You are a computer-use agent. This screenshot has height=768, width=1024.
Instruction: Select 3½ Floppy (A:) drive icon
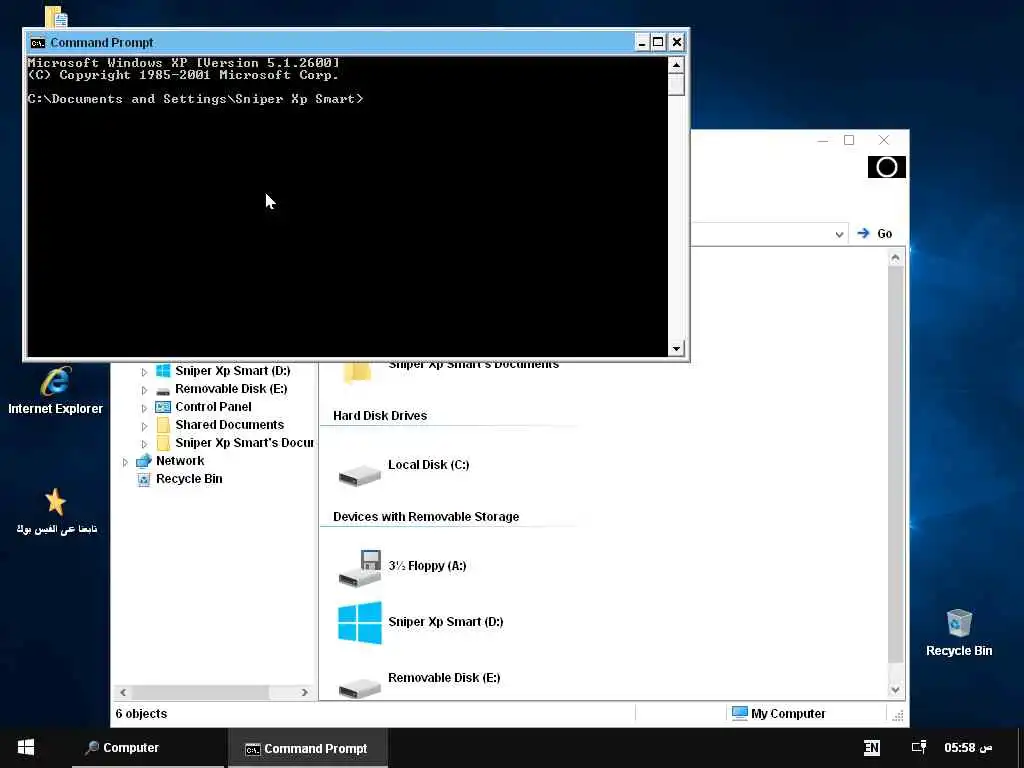click(x=359, y=568)
